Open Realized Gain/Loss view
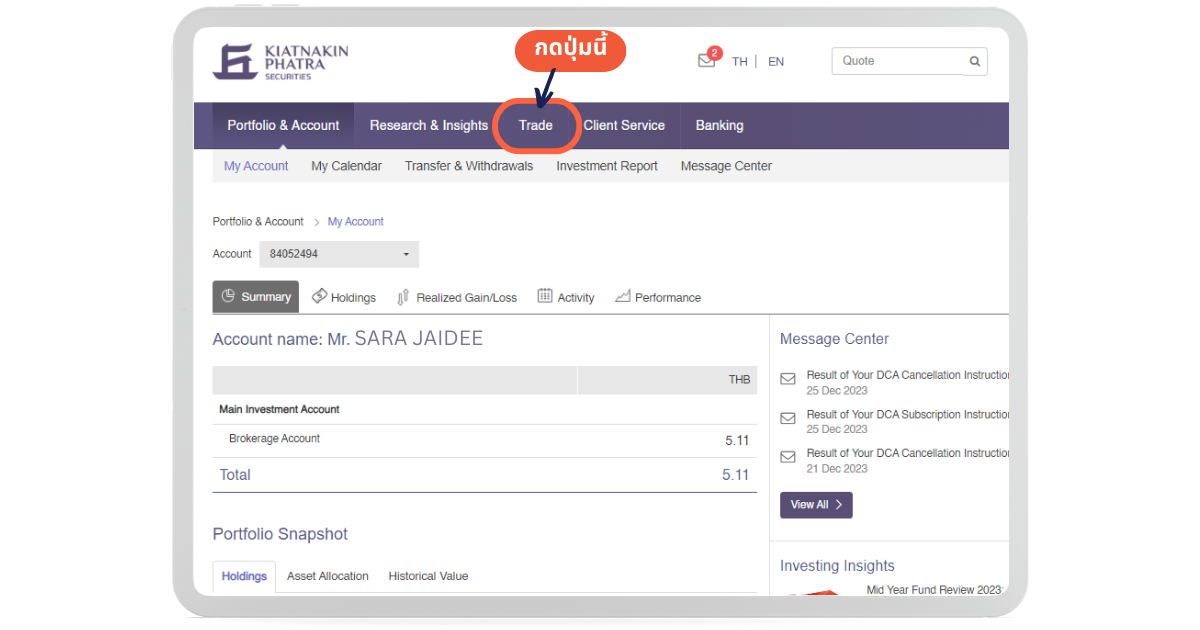 click(x=457, y=297)
